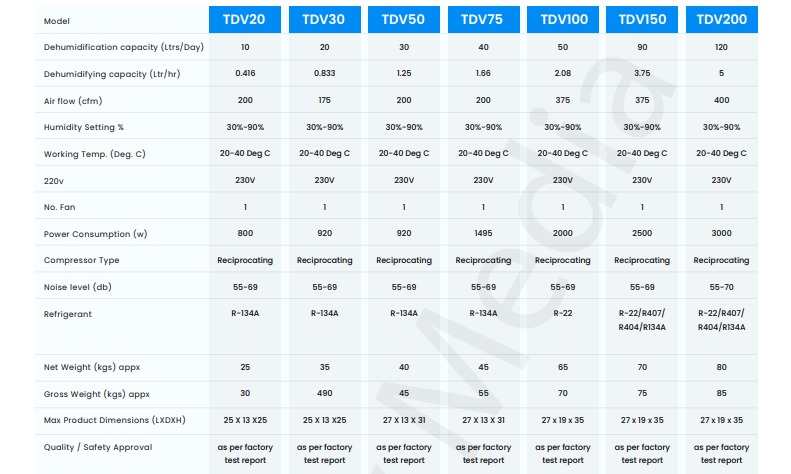791x474 pixels.
Task: Click gross weight value '85'
Action: click(x=721, y=393)
